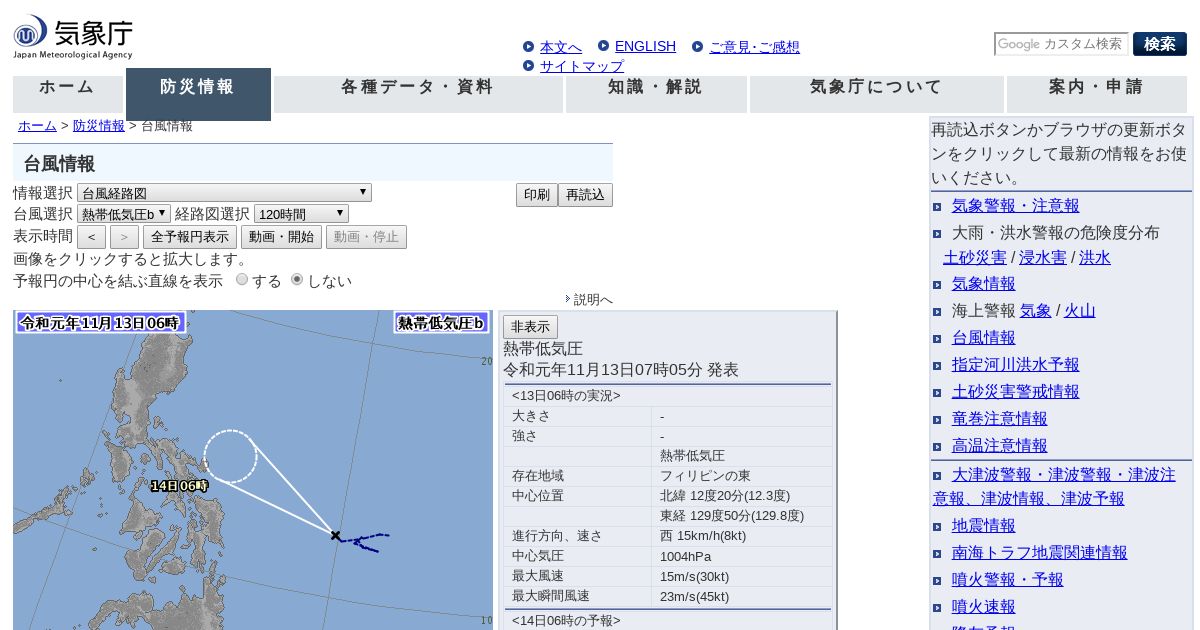Click the square bullet beside 噴火速報
1200x630 pixels.
point(937,607)
